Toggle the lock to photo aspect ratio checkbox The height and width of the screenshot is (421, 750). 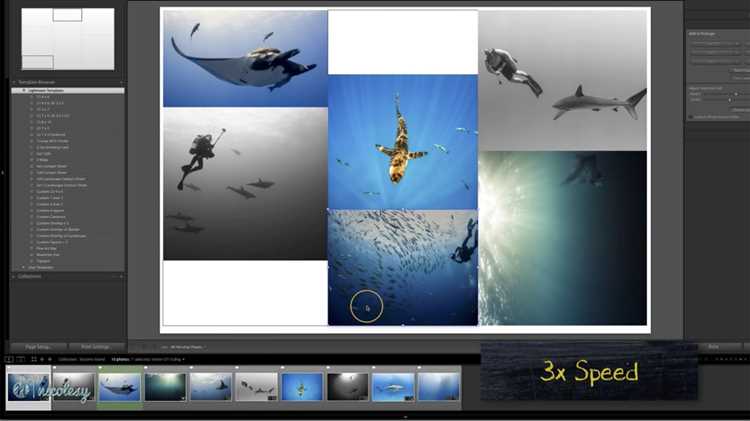(691, 116)
